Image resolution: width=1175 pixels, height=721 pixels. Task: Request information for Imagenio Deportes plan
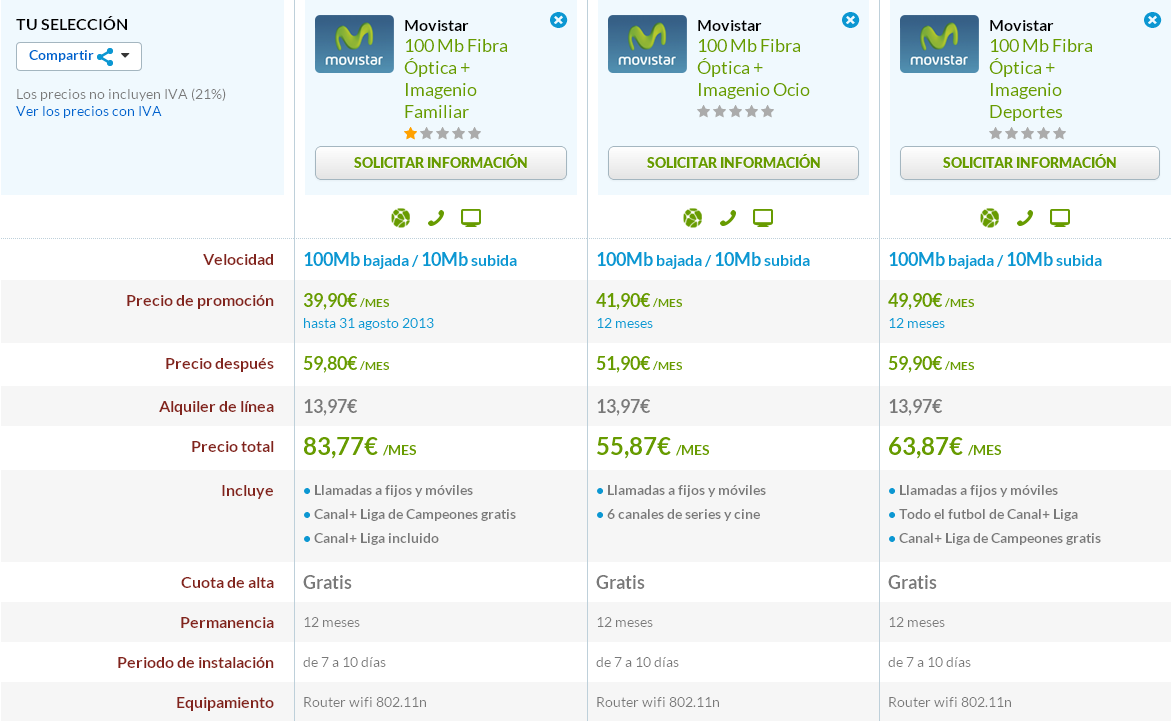[x=1030, y=163]
